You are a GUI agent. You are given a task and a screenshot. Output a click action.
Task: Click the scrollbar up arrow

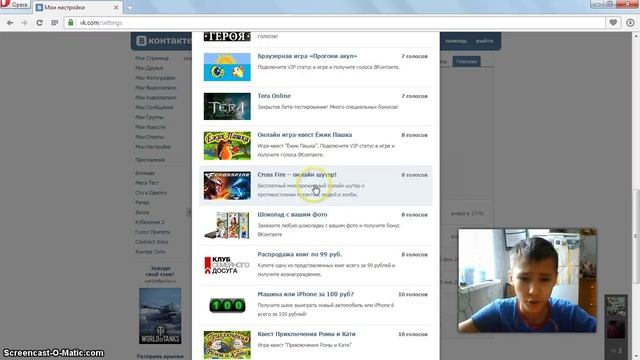[x=636, y=36]
